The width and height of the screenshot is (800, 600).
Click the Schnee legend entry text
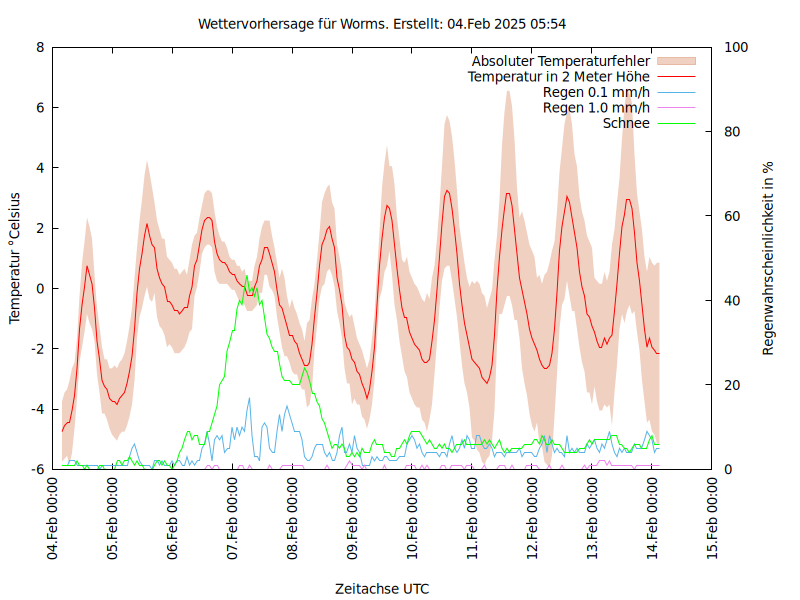pos(626,123)
